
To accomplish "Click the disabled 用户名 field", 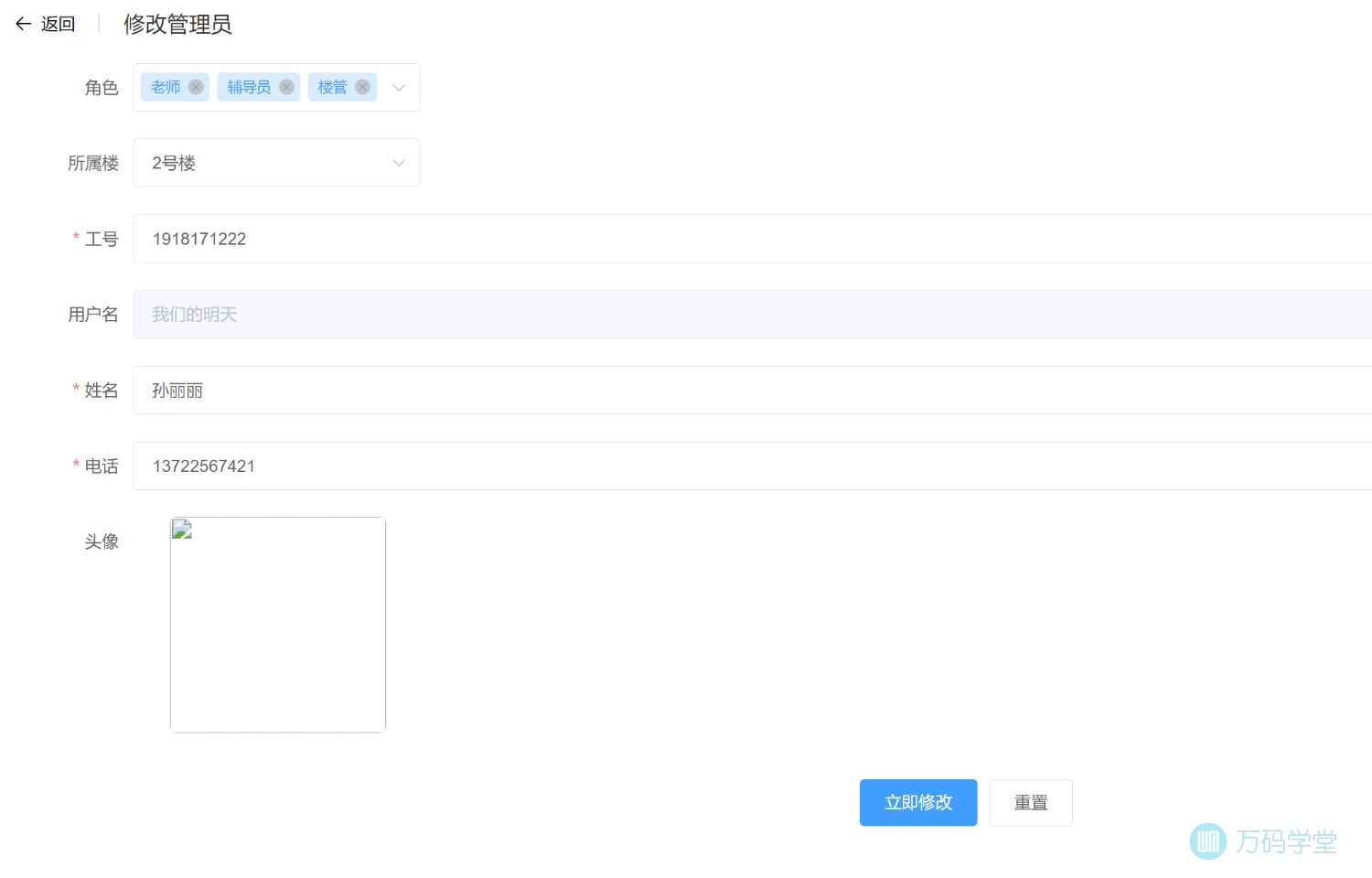I will coord(752,315).
